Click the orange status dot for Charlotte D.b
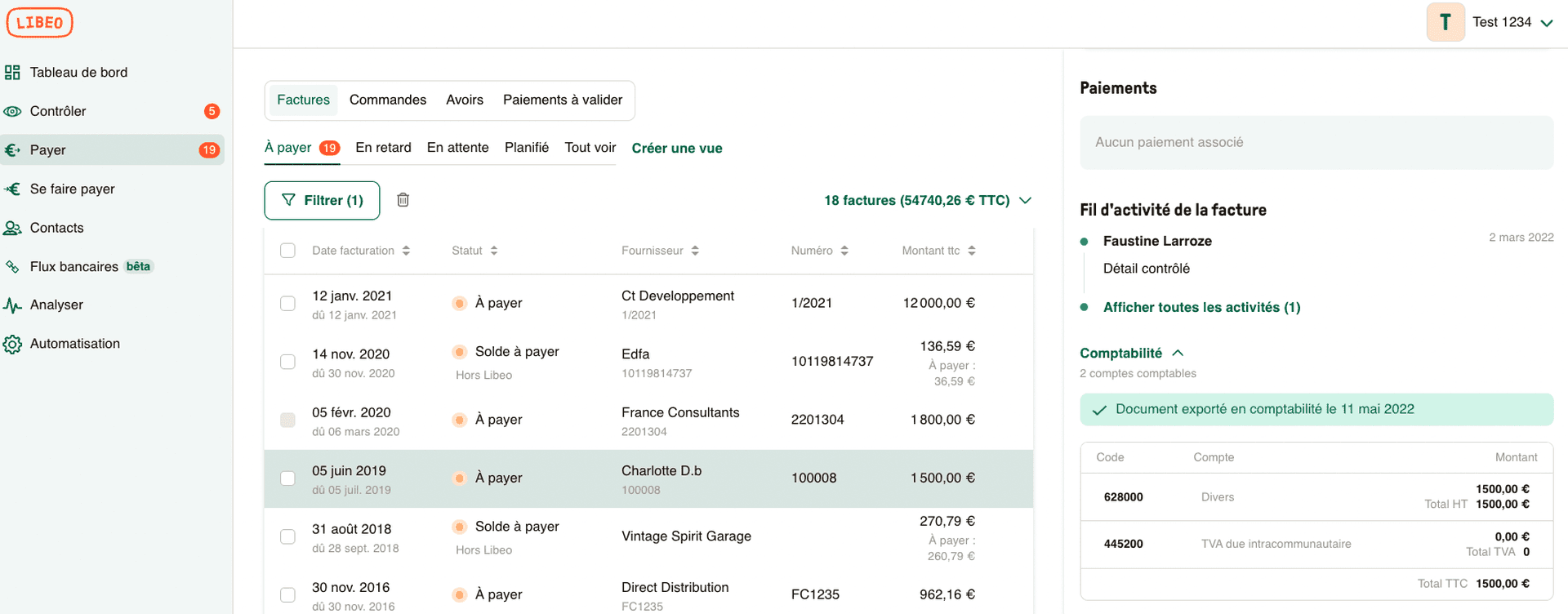The image size is (1568, 614). click(x=460, y=478)
